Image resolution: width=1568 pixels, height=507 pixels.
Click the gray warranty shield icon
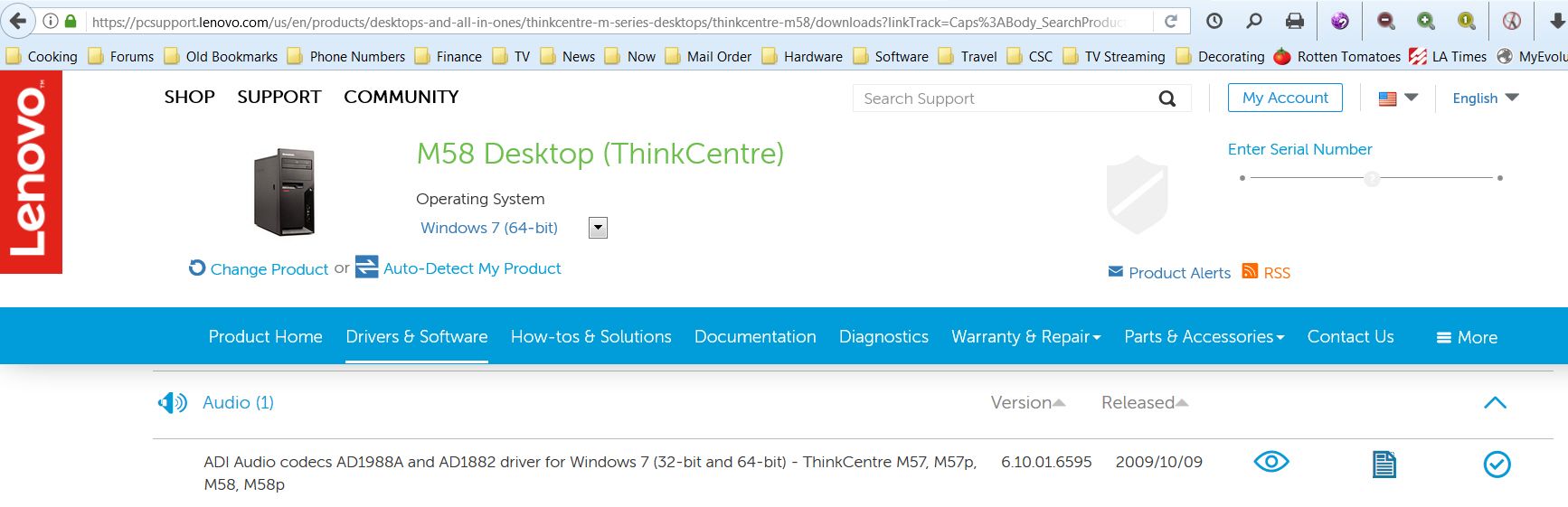1137,194
